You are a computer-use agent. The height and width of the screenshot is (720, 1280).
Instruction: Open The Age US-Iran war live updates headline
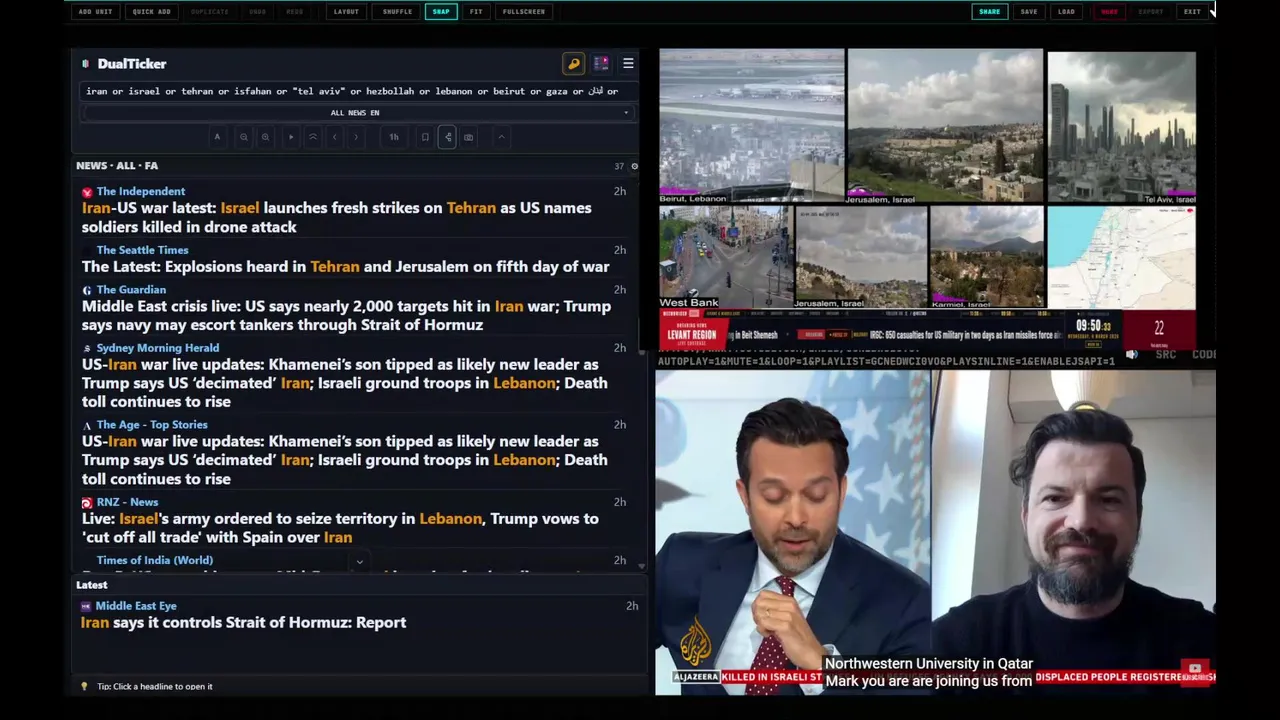(344, 460)
